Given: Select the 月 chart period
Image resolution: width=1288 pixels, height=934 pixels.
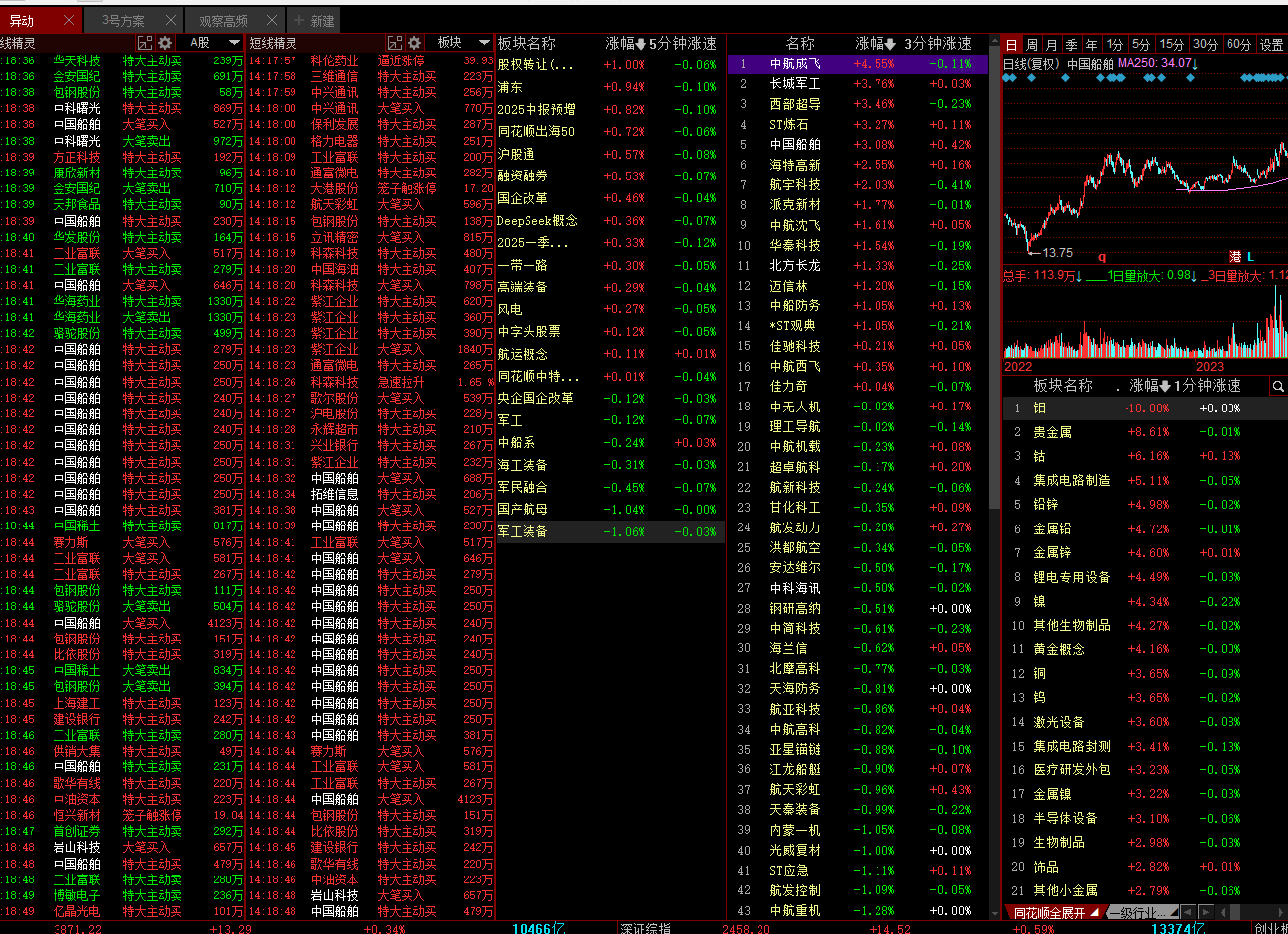Looking at the screenshot, I should click(x=1052, y=45).
